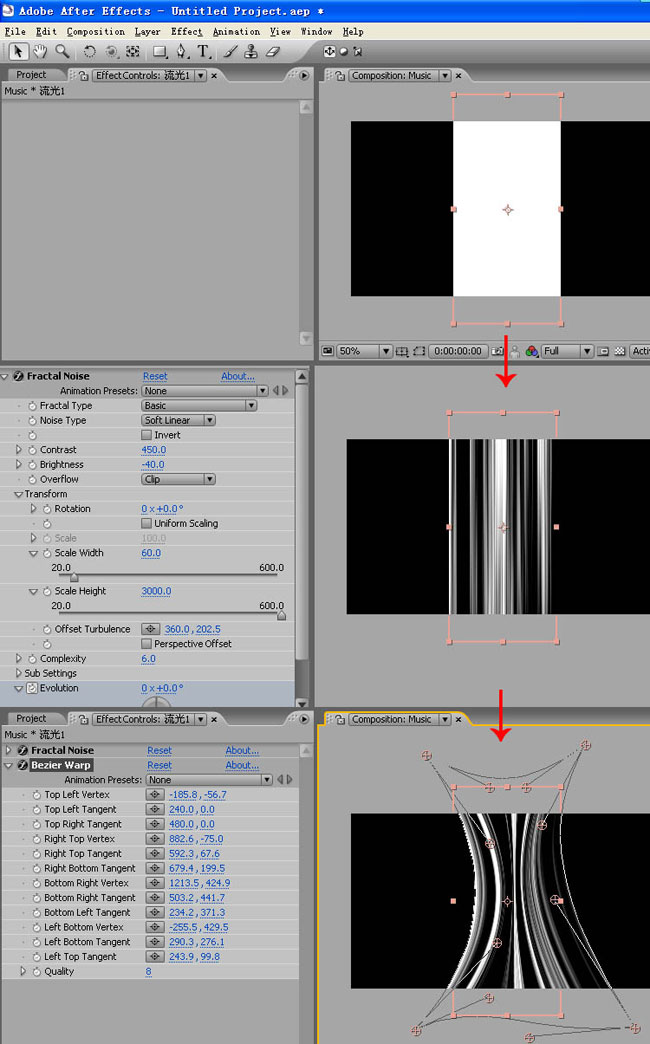This screenshot has width=650, height=1044.
Task: Open the Effect menu
Action: tap(186, 32)
